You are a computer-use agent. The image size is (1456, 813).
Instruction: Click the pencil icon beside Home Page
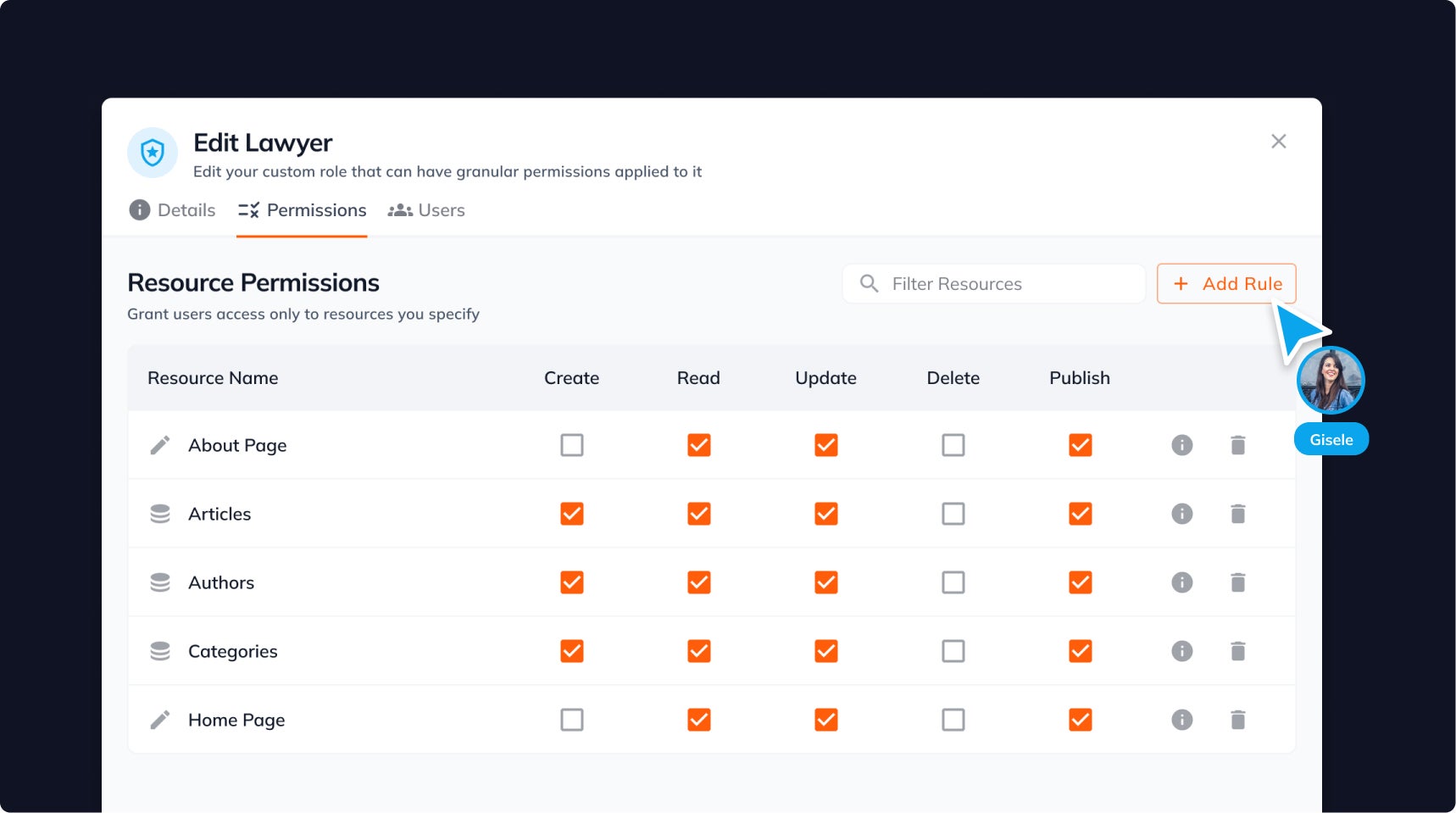click(x=160, y=720)
